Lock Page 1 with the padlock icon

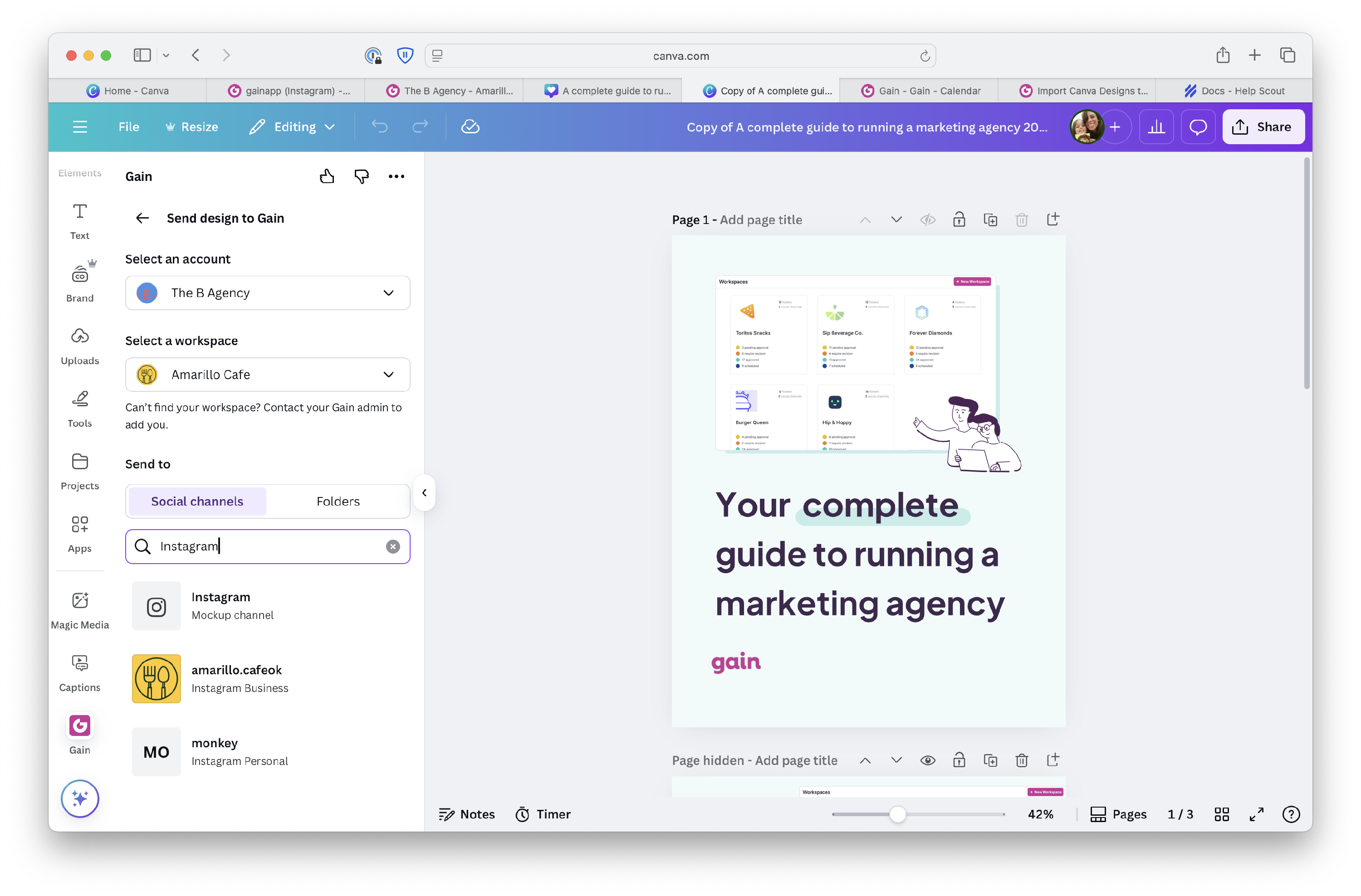(x=959, y=220)
